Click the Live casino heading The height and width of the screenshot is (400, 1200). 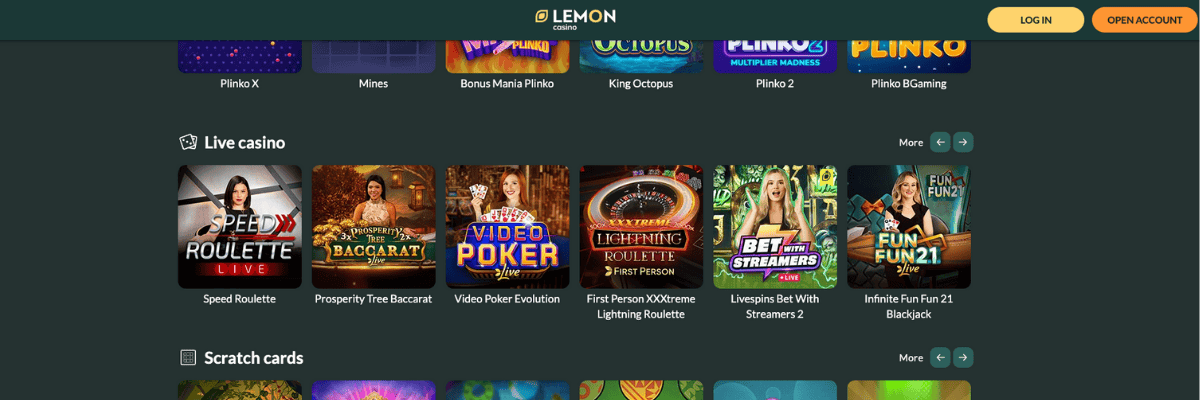pos(245,142)
